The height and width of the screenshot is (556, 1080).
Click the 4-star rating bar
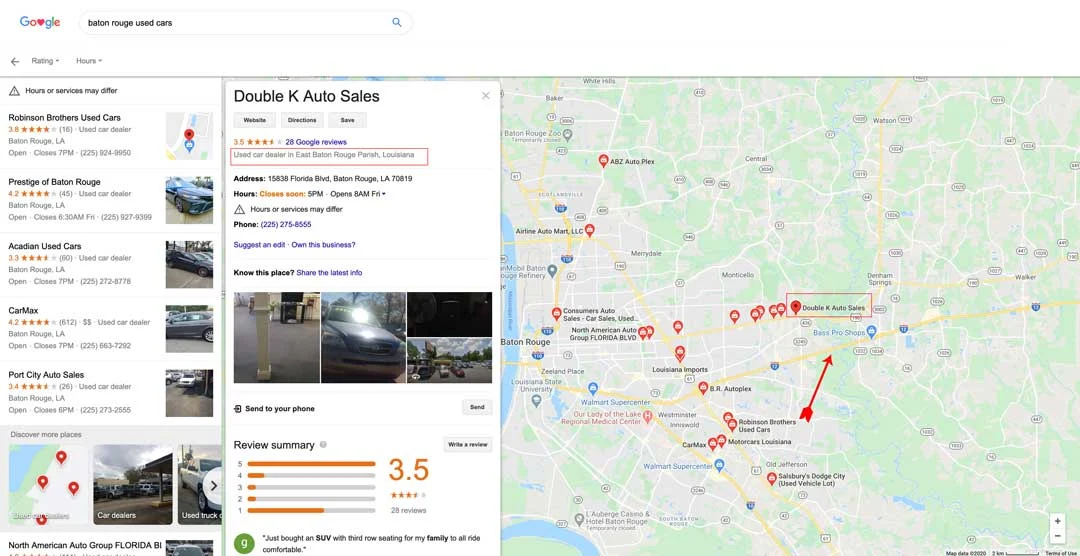pyautogui.click(x=311, y=475)
